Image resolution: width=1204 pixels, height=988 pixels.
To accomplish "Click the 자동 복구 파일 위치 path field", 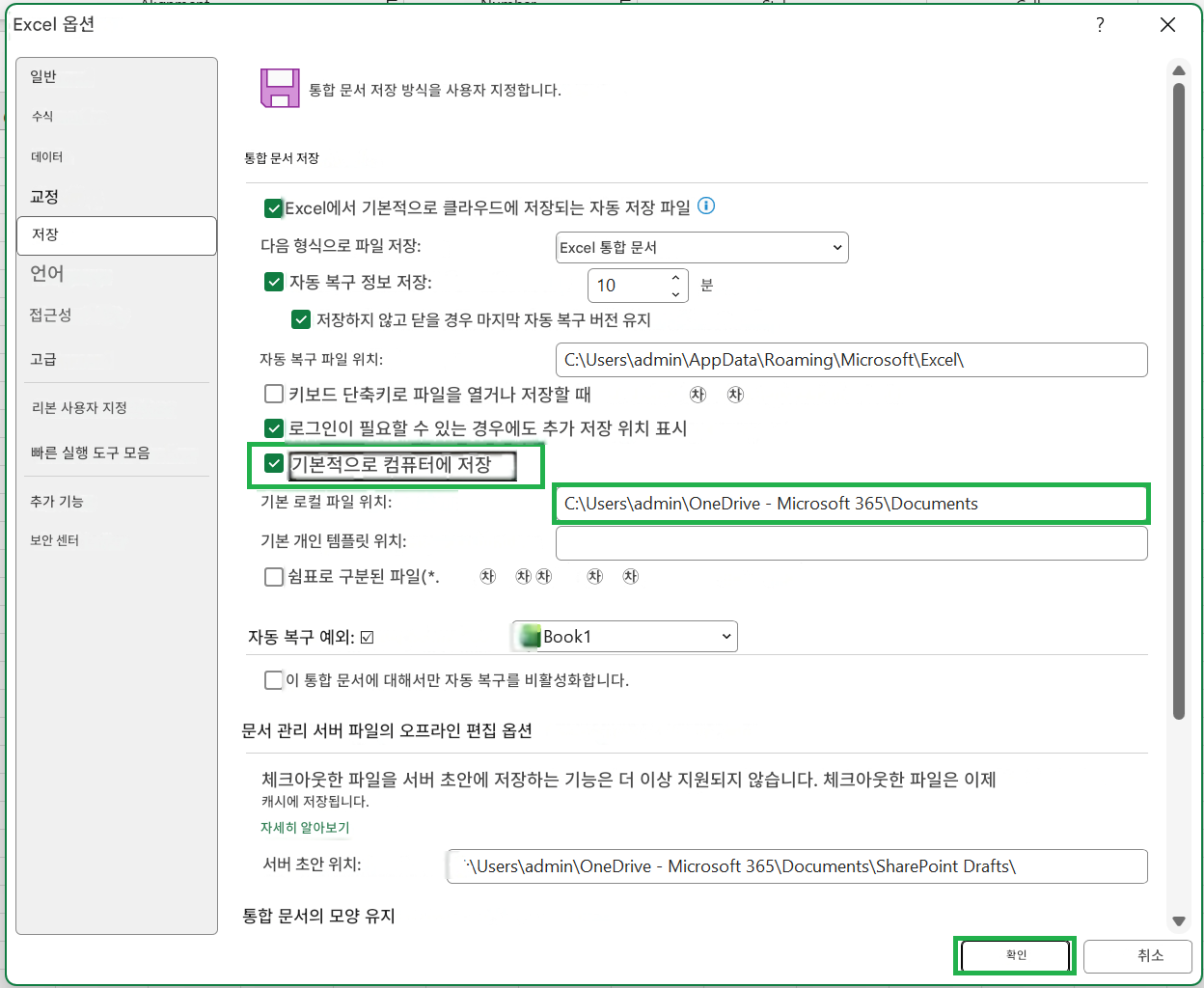I will [x=852, y=360].
